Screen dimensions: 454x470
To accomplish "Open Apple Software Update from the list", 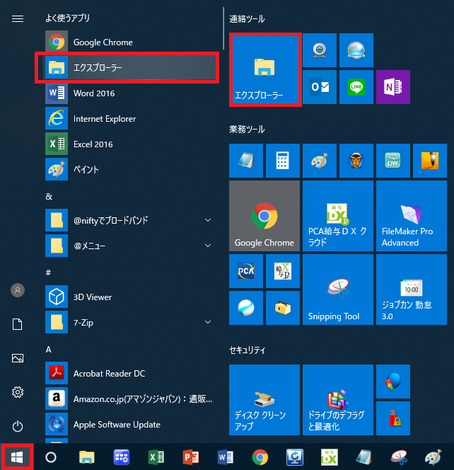I will (x=131, y=424).
